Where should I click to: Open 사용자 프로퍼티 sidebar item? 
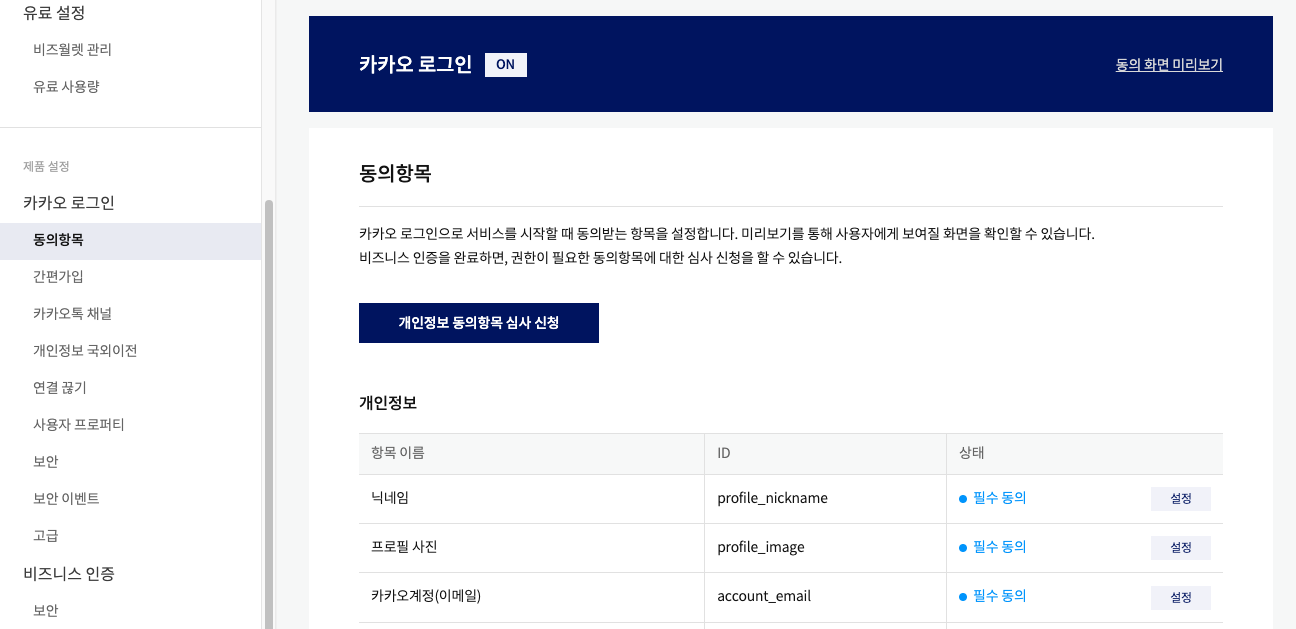coord(78,425)
